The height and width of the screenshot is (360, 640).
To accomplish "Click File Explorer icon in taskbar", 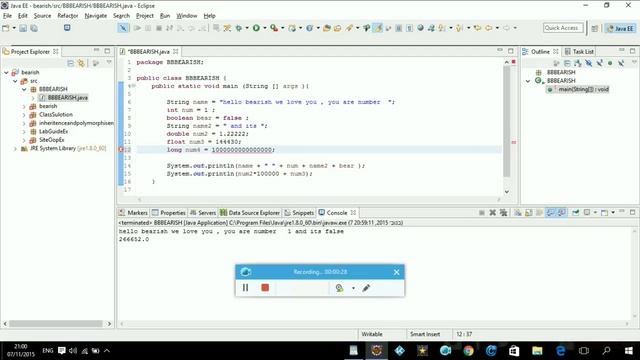I will coord(537,350).
